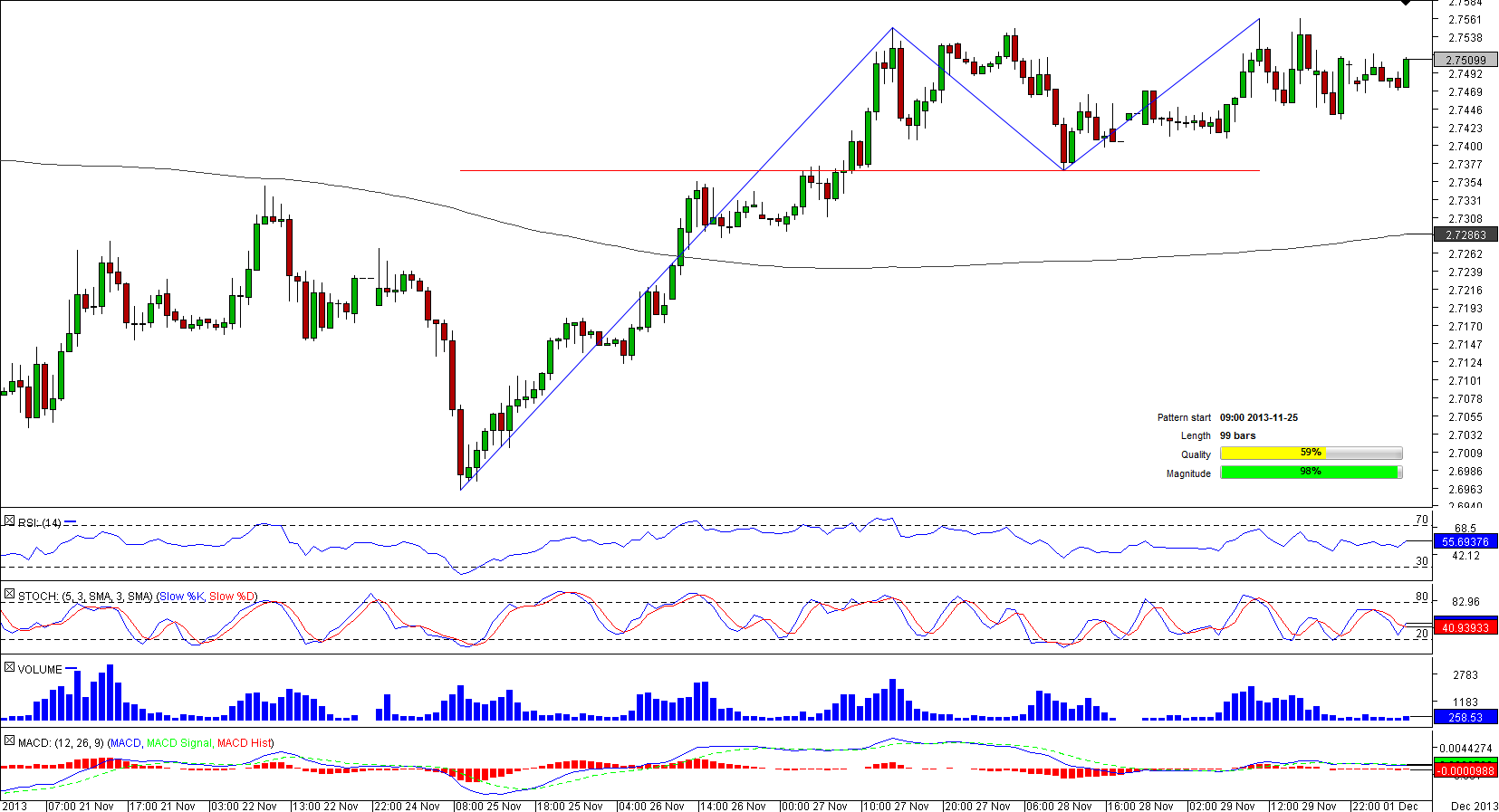Click the Stochastic value label 40.93933

[1465, 627]
